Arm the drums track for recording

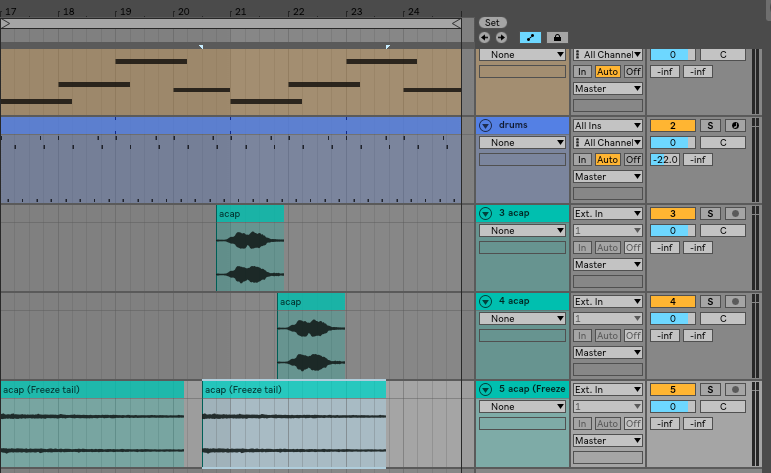735,126
